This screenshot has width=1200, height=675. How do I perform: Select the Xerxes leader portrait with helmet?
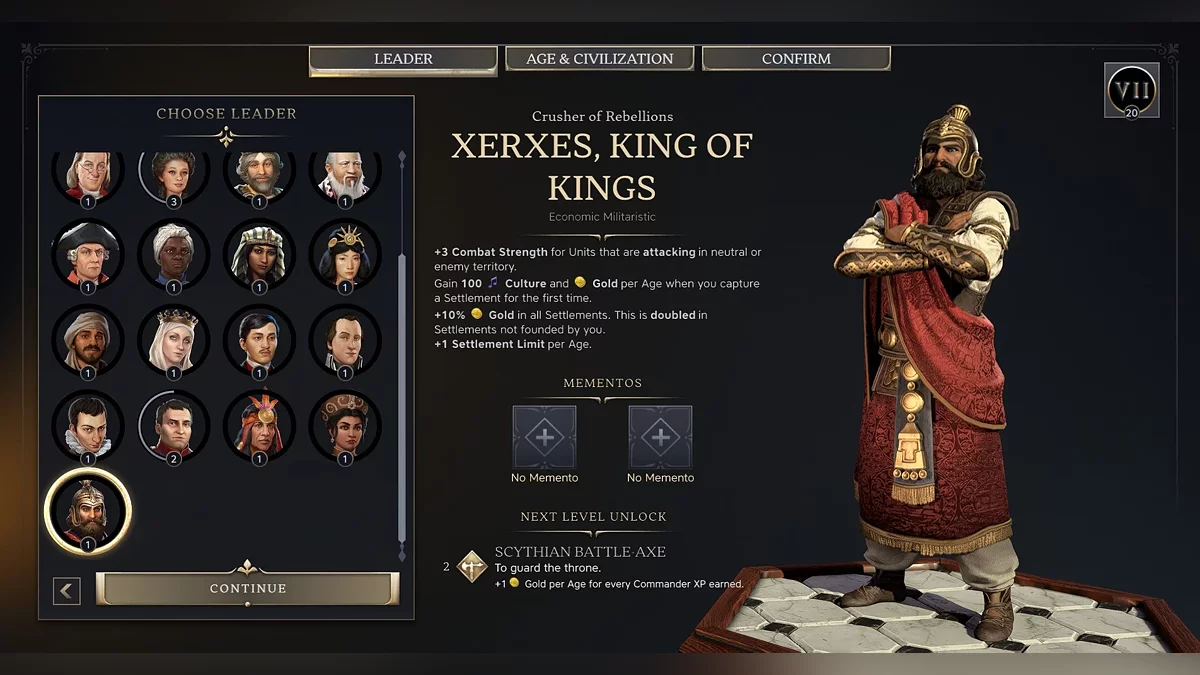coord(88,510)
